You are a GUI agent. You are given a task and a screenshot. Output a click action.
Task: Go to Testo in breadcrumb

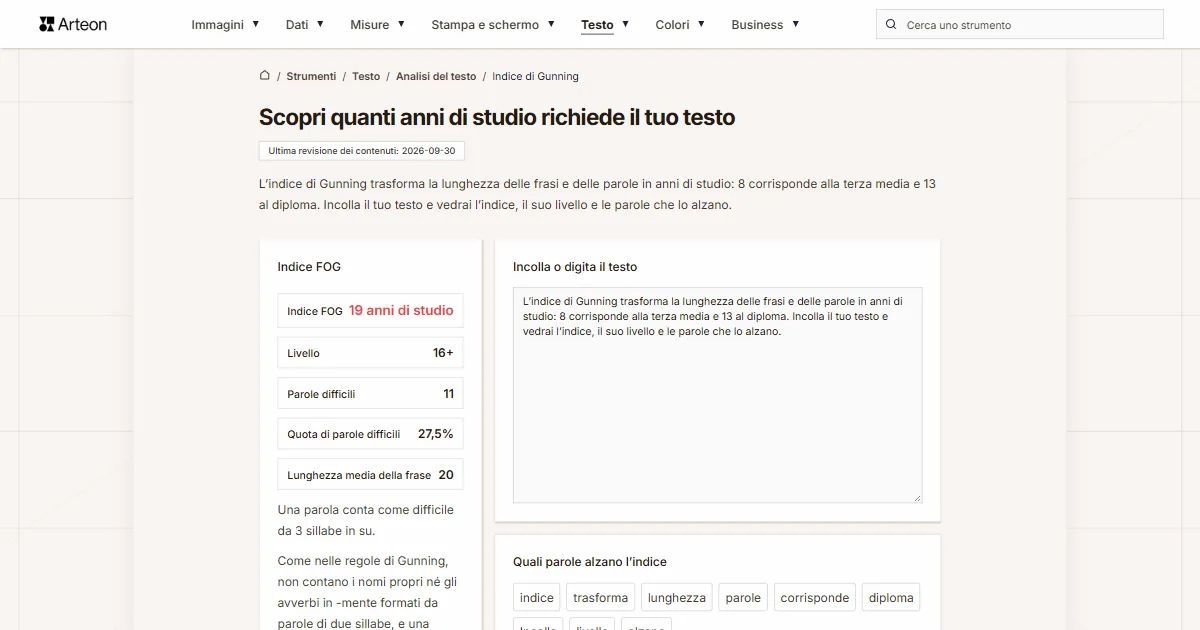[366, 76]
